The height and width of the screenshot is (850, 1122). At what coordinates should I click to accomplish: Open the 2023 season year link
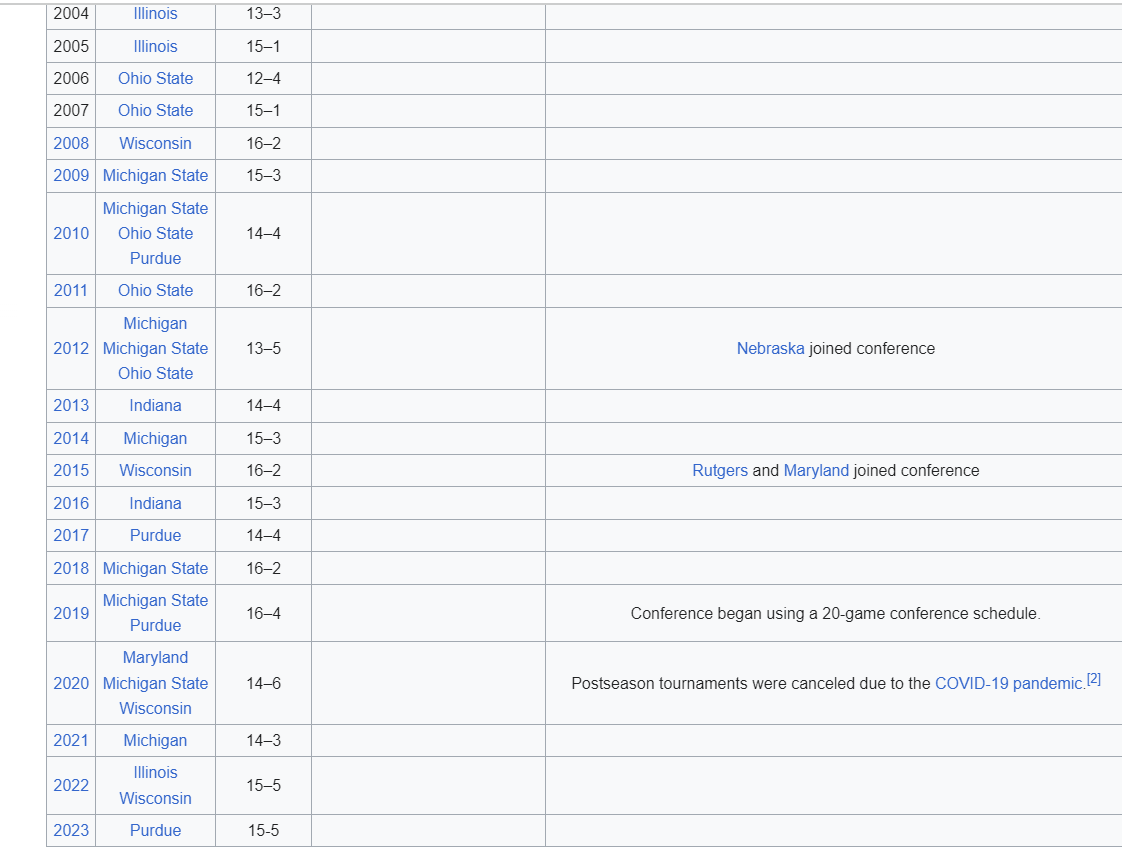pyautogui.click(x=71, y=831)
